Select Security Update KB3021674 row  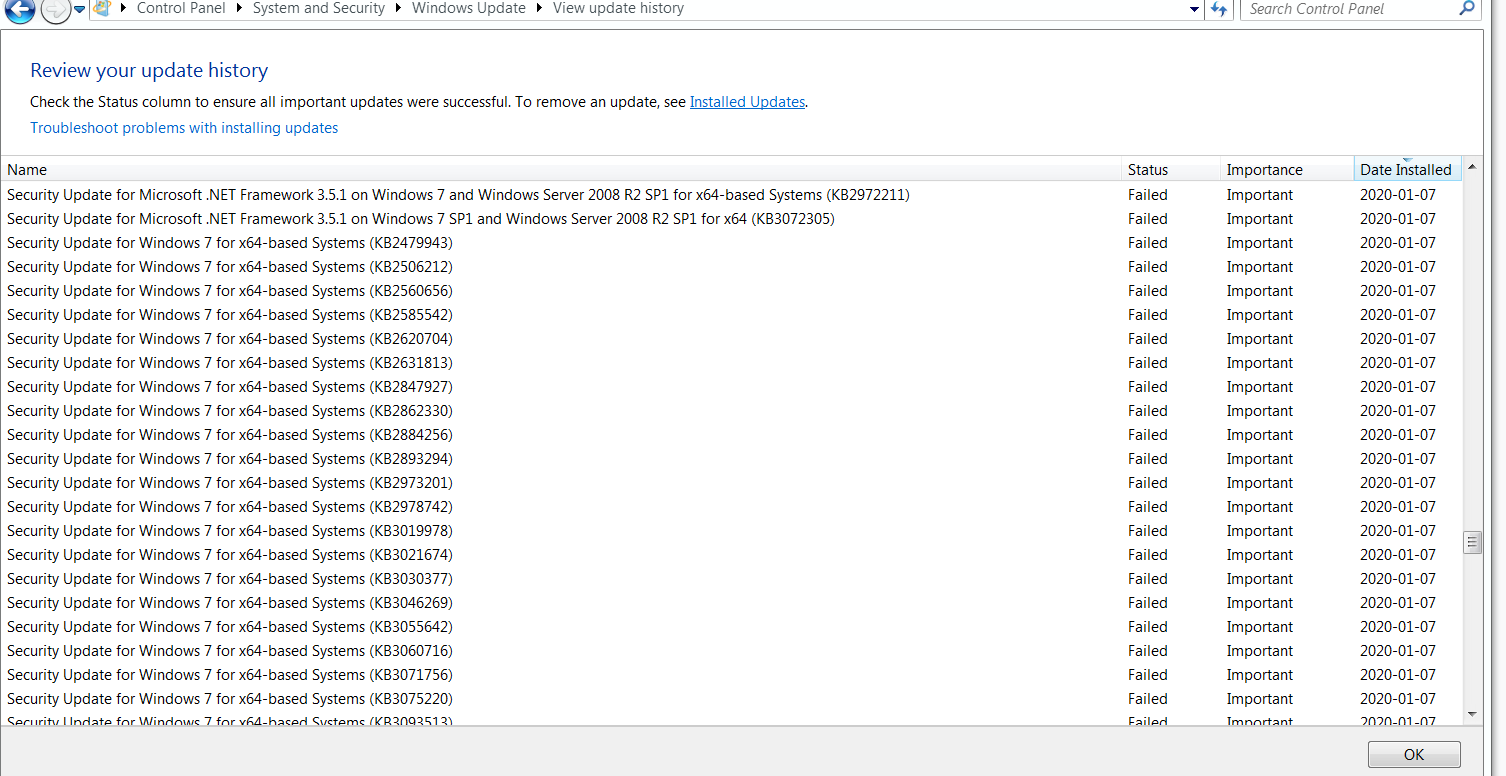(x=731, y=555)
